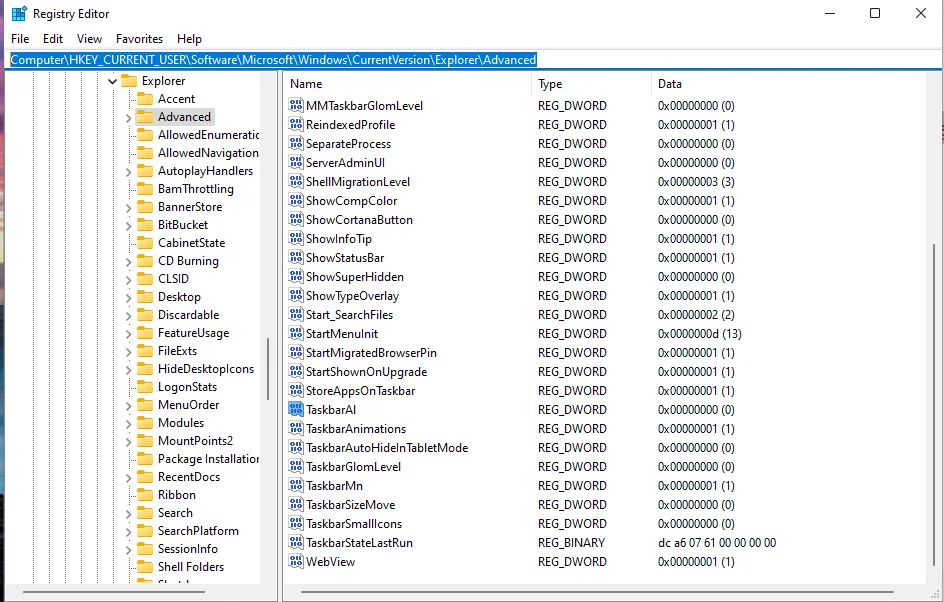
Task: Click the MMTaskbarGlomLevel DWORD icon
Action: coord(296,105)
